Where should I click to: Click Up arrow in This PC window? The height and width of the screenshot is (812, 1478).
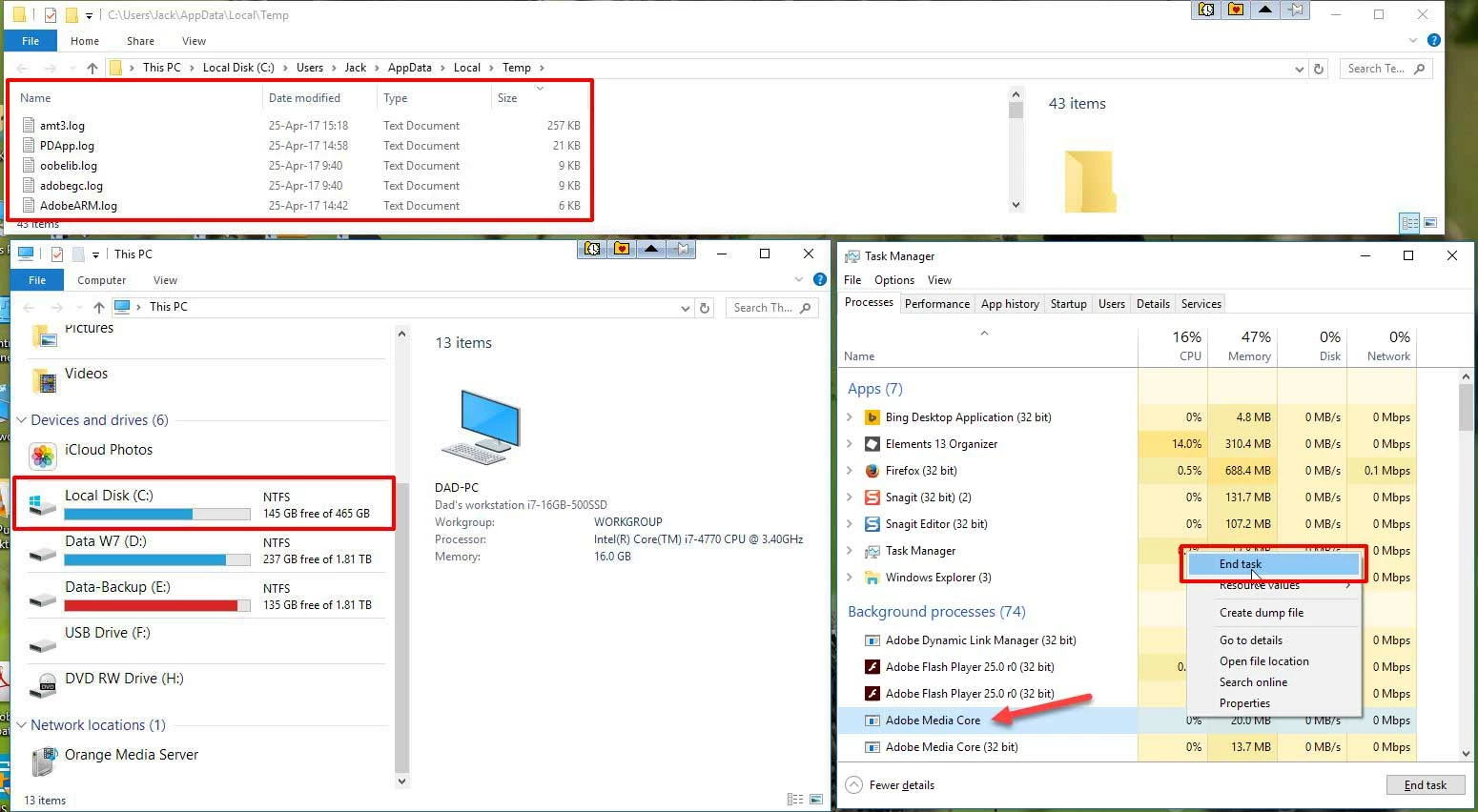pos(99,307)
